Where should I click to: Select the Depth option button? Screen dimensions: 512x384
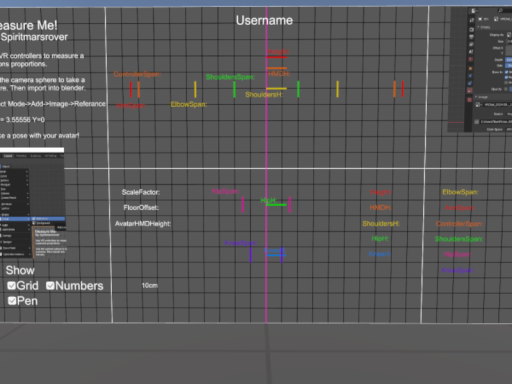click(509, 60)
